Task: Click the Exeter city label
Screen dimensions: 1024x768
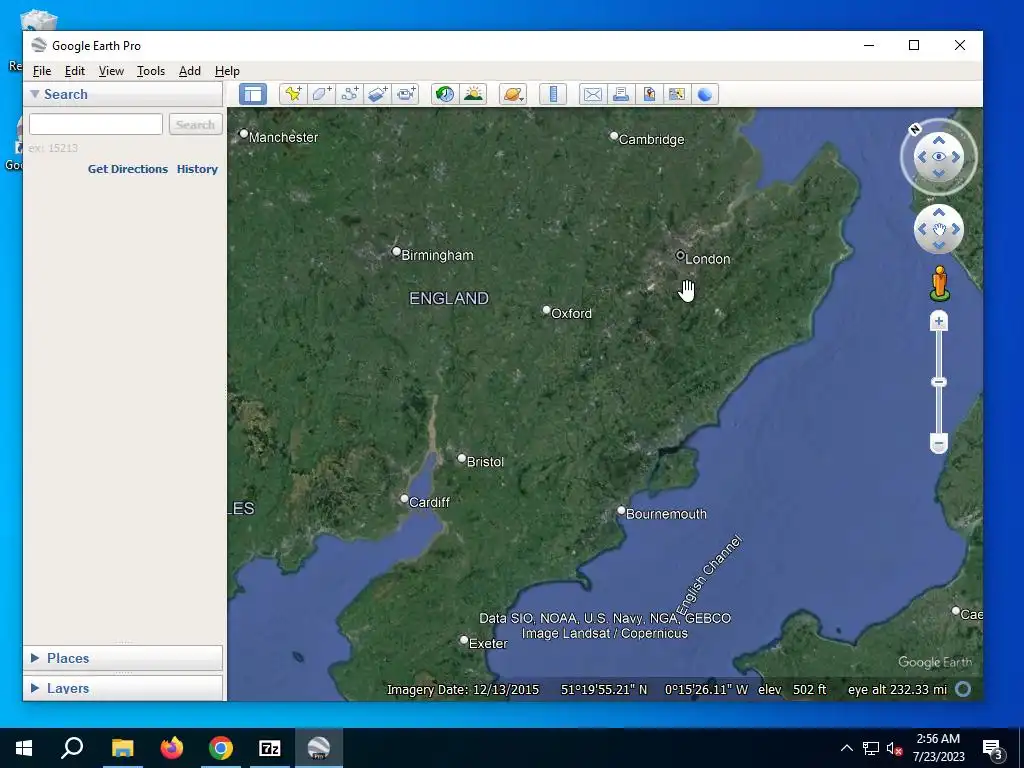Action: tap(488, 643)
